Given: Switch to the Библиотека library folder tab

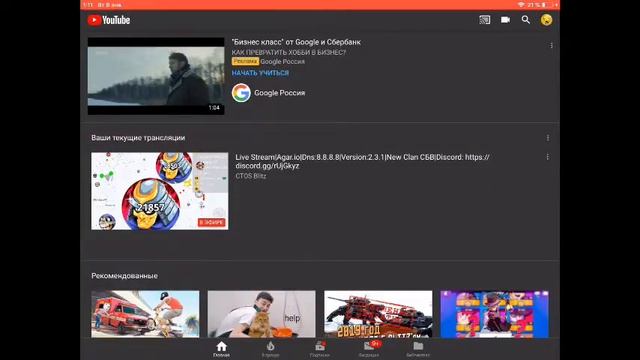Looking at the screenshot, I should coord(418,349).
